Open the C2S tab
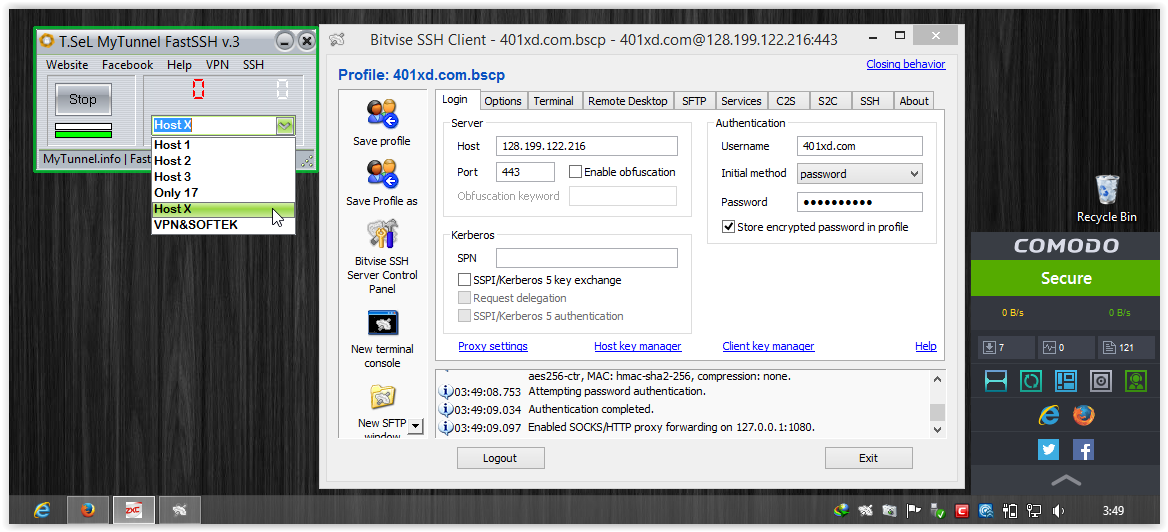 [786, 101]
